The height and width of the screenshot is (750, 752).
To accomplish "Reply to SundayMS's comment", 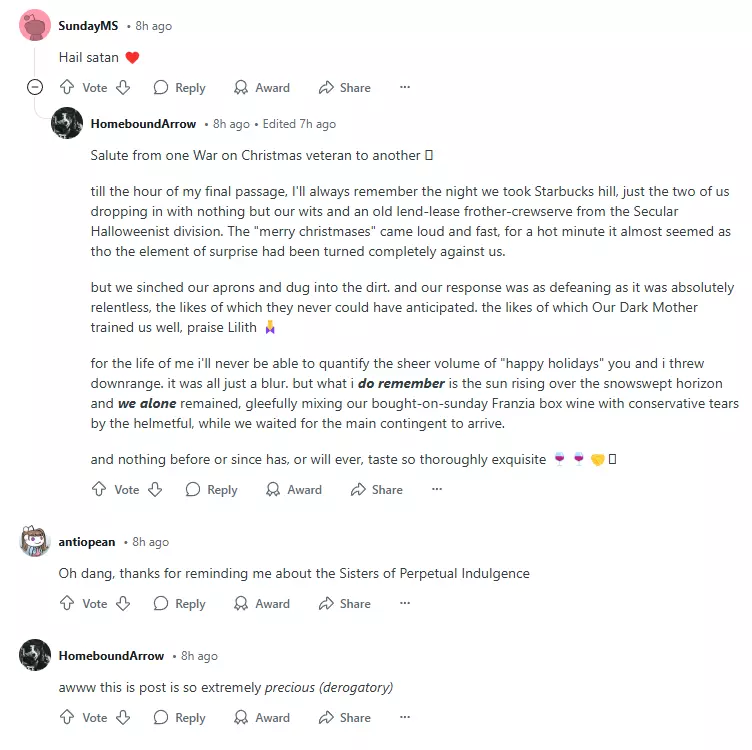I will pyautogui.click(x=179, y=88).
